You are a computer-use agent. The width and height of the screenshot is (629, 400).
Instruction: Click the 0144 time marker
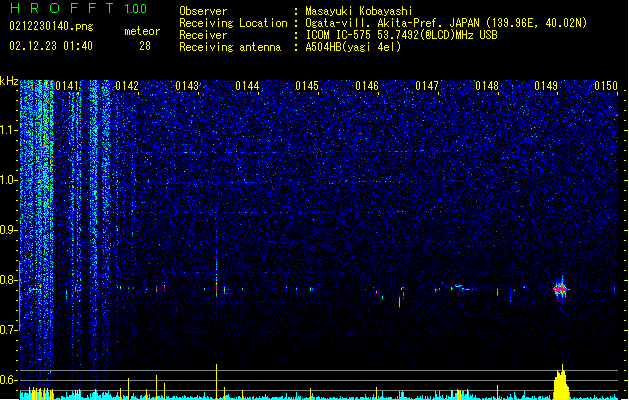click(x=247, y=86)
